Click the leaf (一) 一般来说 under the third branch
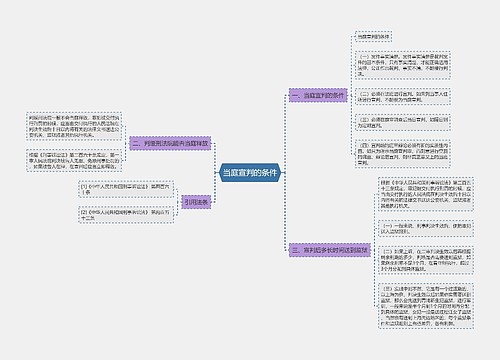 coord(426,228)
